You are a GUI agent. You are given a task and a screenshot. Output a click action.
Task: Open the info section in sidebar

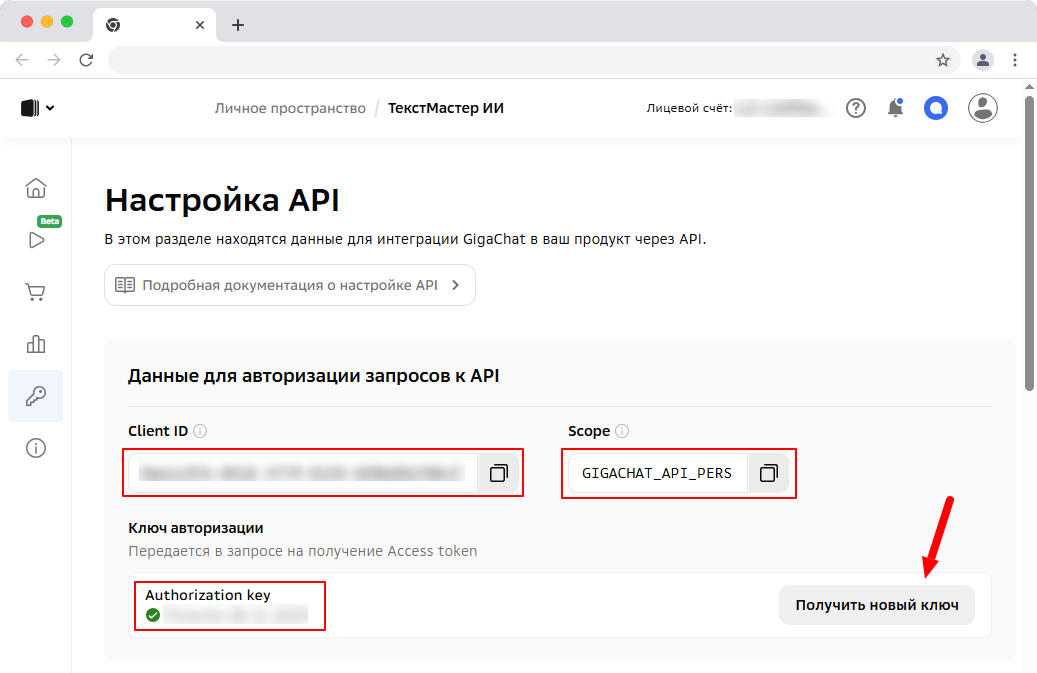[x=36, y=448]
